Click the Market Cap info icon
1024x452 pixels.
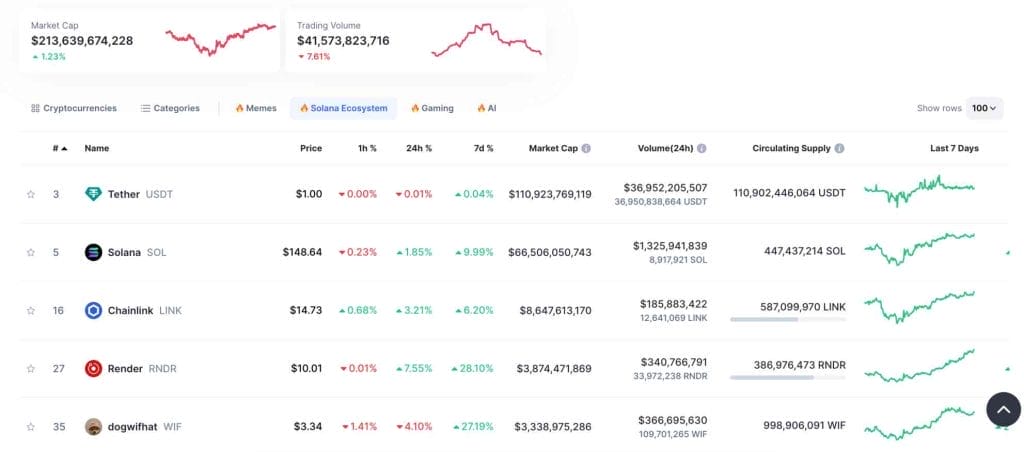586,148
